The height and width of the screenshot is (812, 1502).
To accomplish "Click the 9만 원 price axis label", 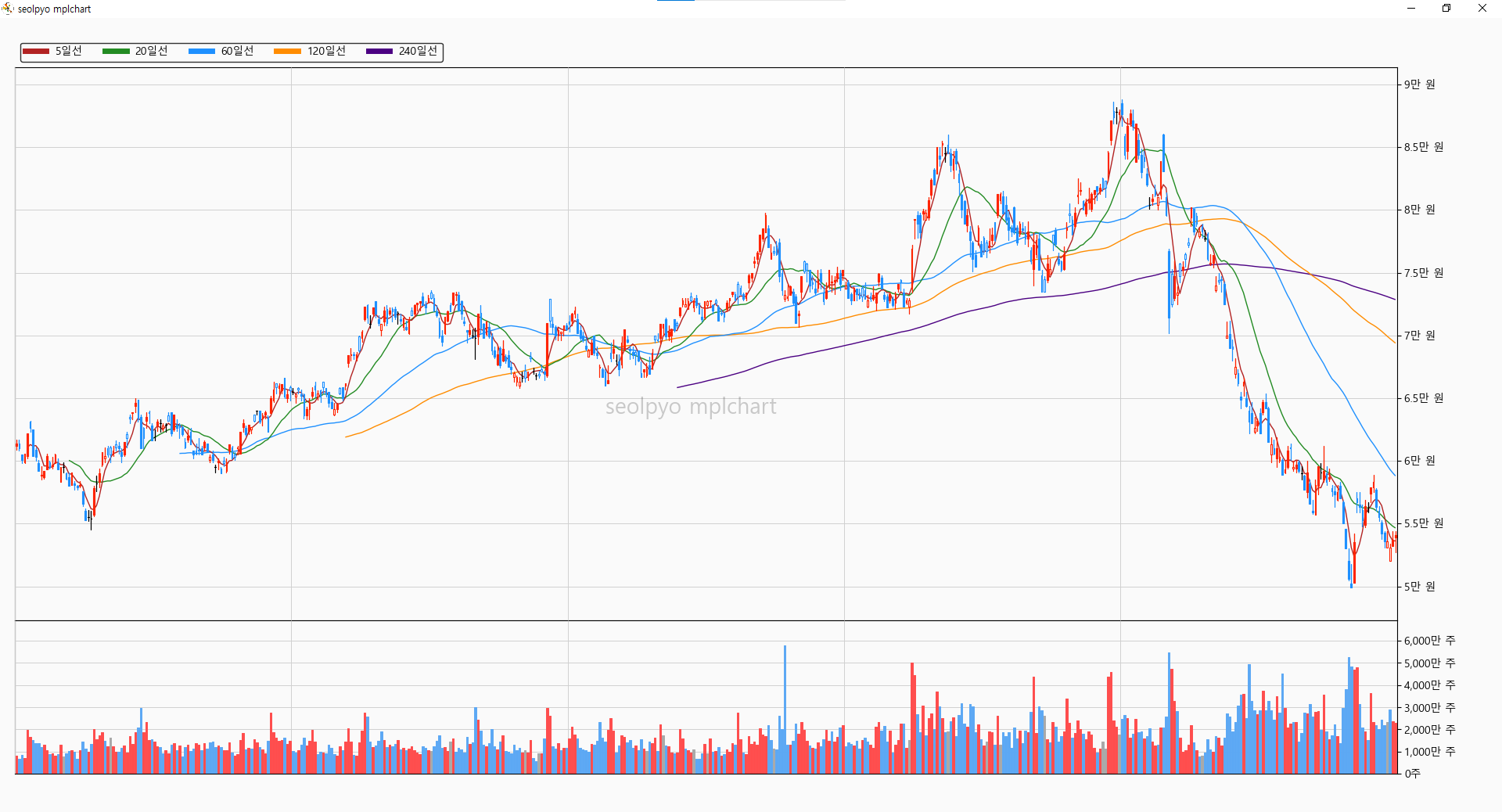I will pos(1419,84).
